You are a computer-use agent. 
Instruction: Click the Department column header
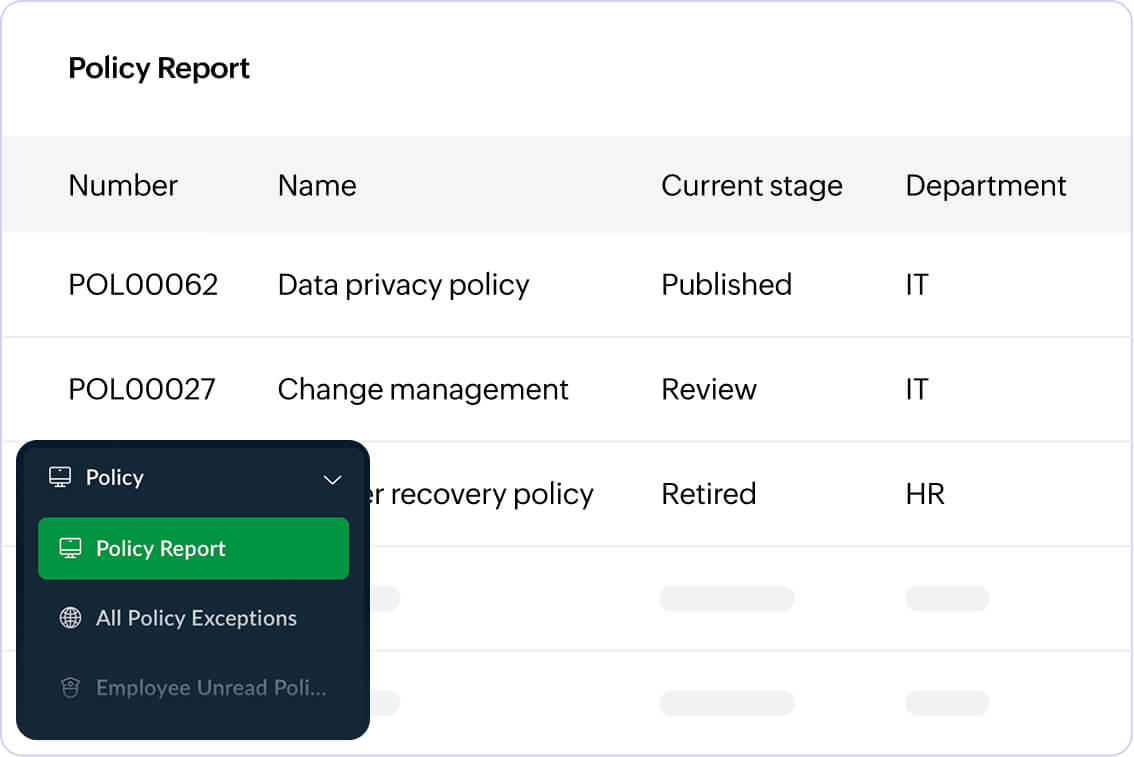click(x=986, y=186)
